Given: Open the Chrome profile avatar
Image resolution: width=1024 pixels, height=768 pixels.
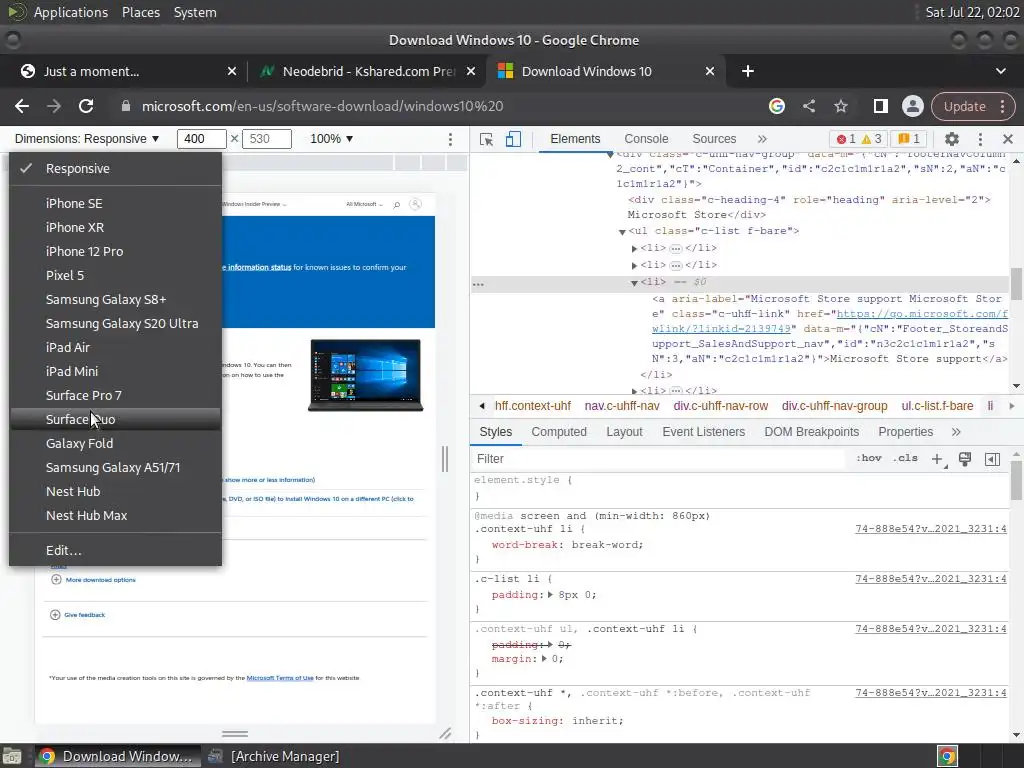Looking at the screenshot, I should tap(912, 106).
